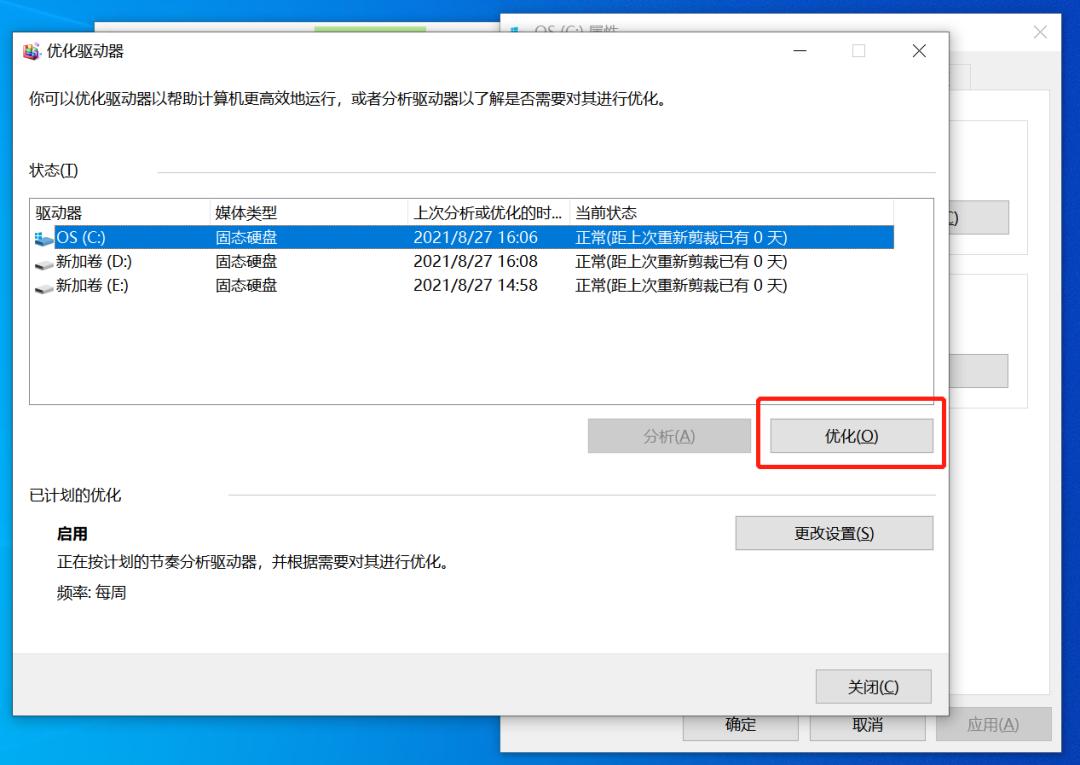Click 关闭(C) to close Optimize Drives

pyautogui.click(x=872, y=686)
